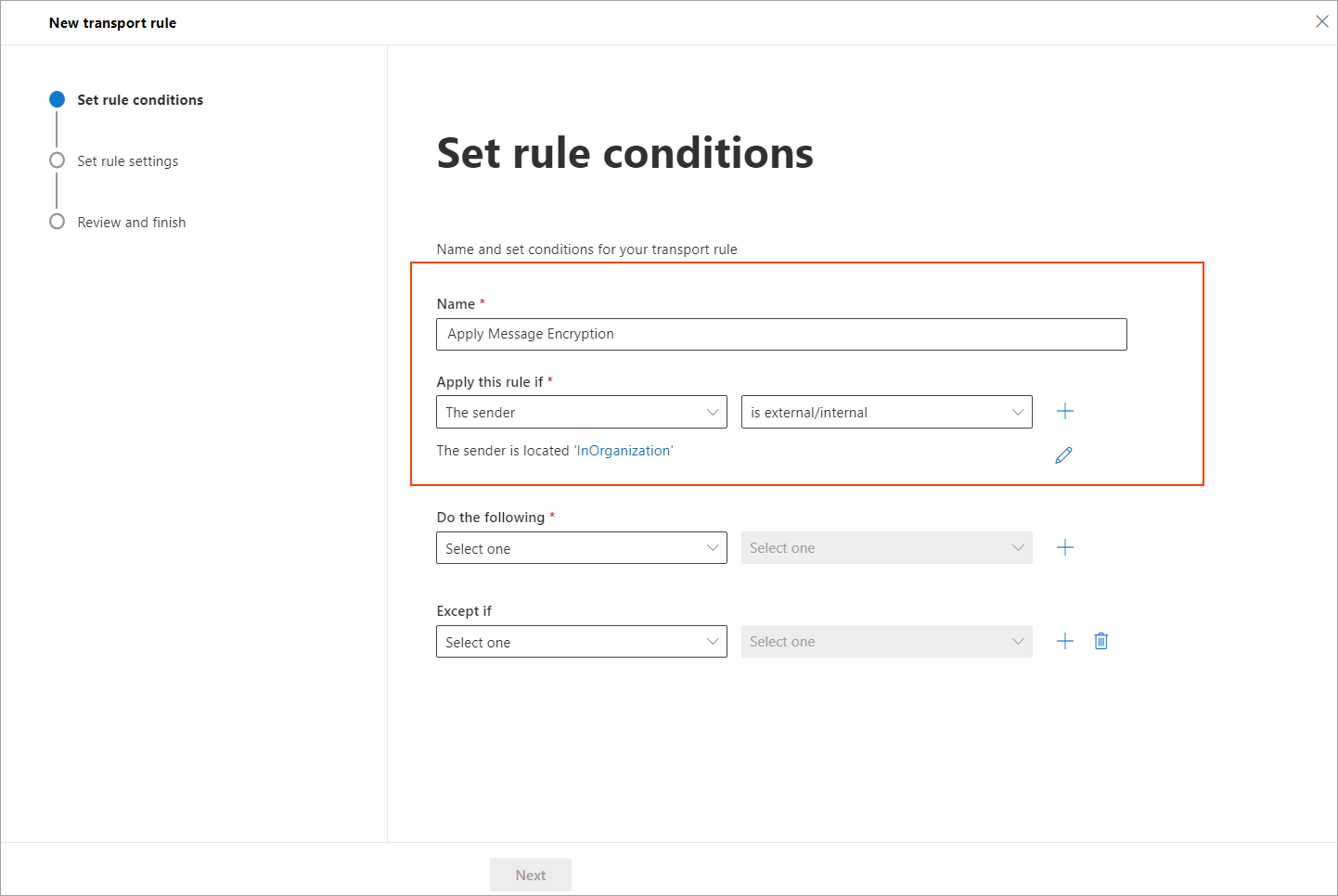Open the 'is external/internal' dropdown
This screenshot has height=896, width=1338.
(x=886, y=412)
